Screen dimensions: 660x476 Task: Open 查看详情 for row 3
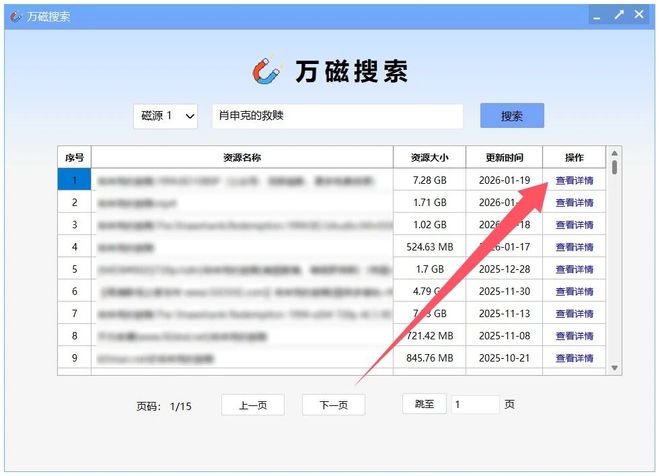(574, 225)
